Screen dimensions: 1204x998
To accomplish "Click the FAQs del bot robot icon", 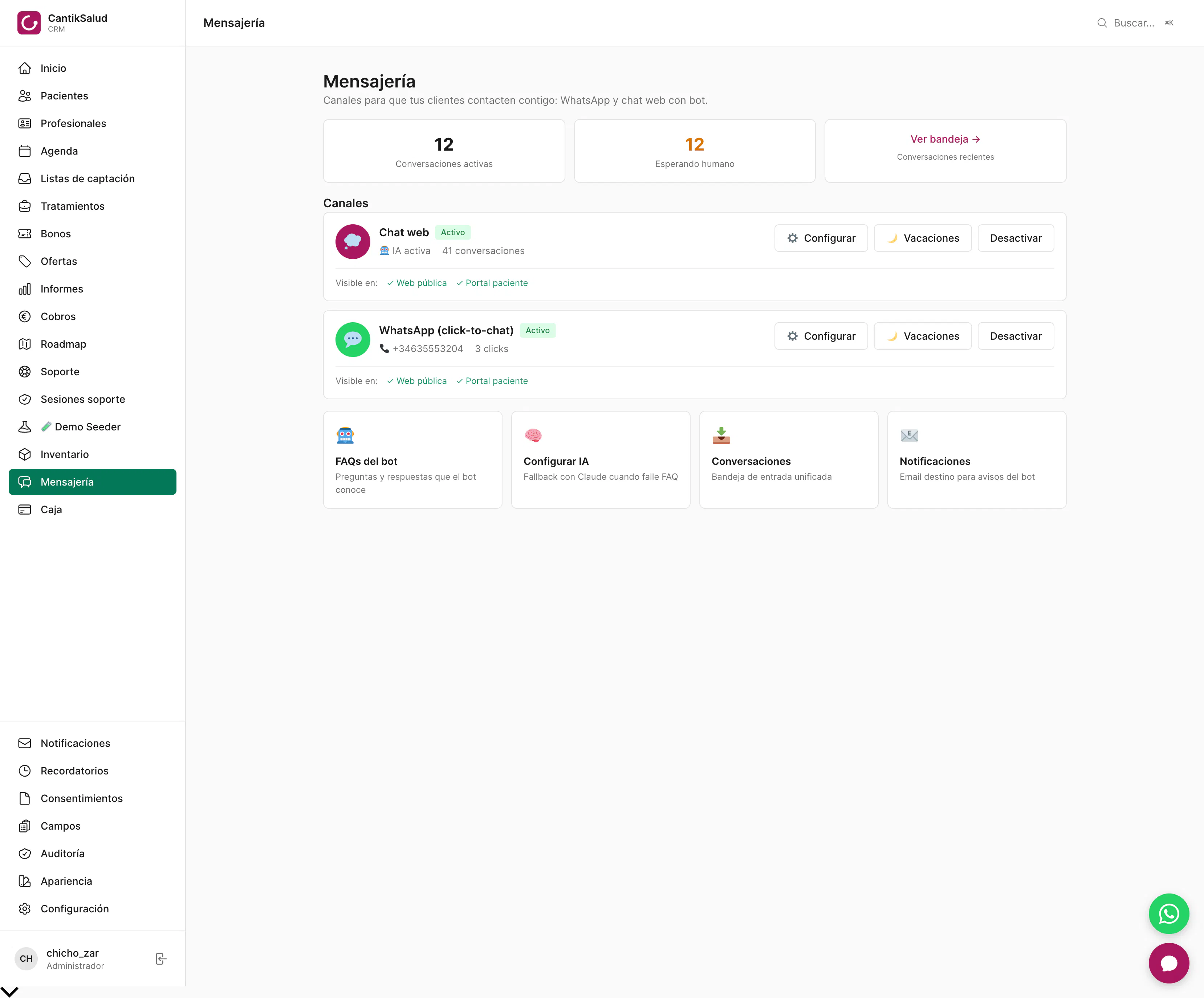I will point(345,435).
